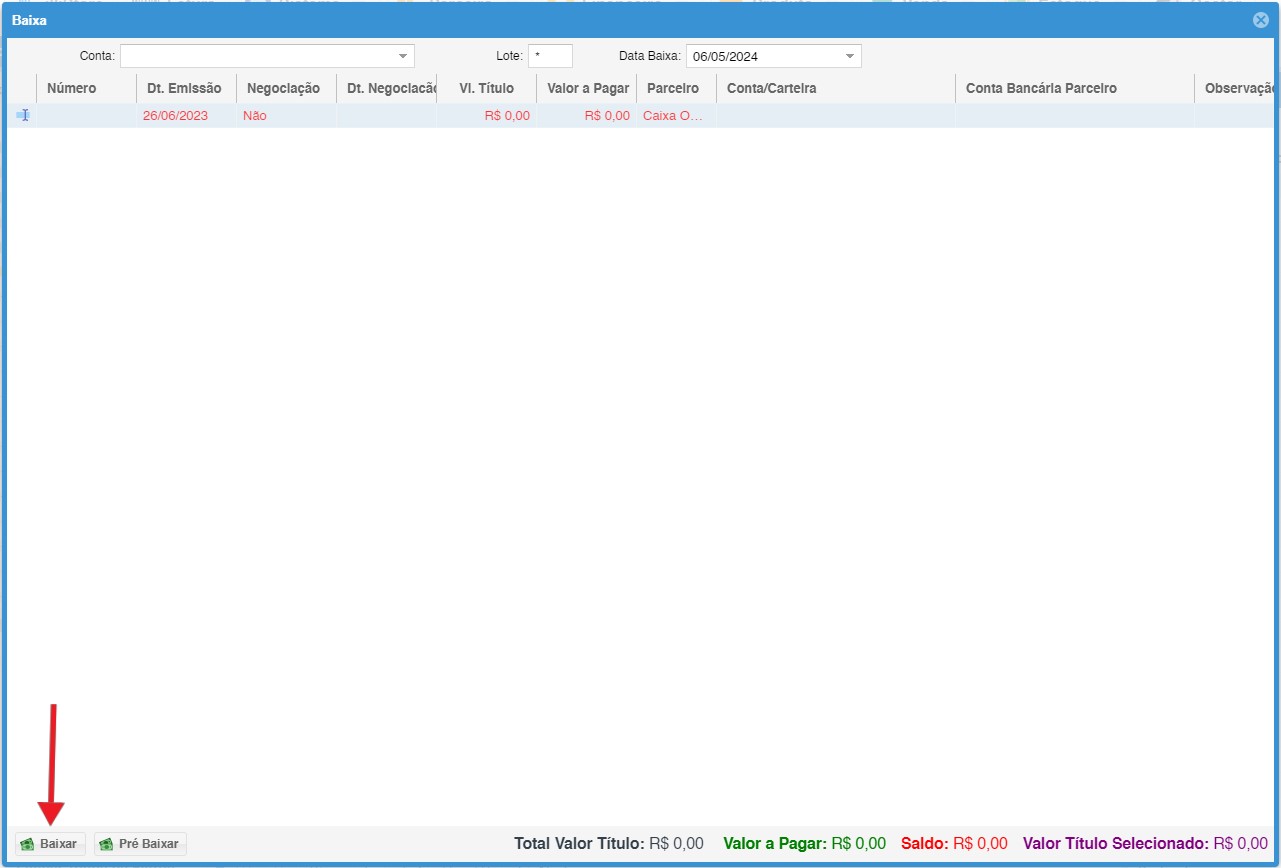Close the Baixa dialog window

tap(1260, 20)
